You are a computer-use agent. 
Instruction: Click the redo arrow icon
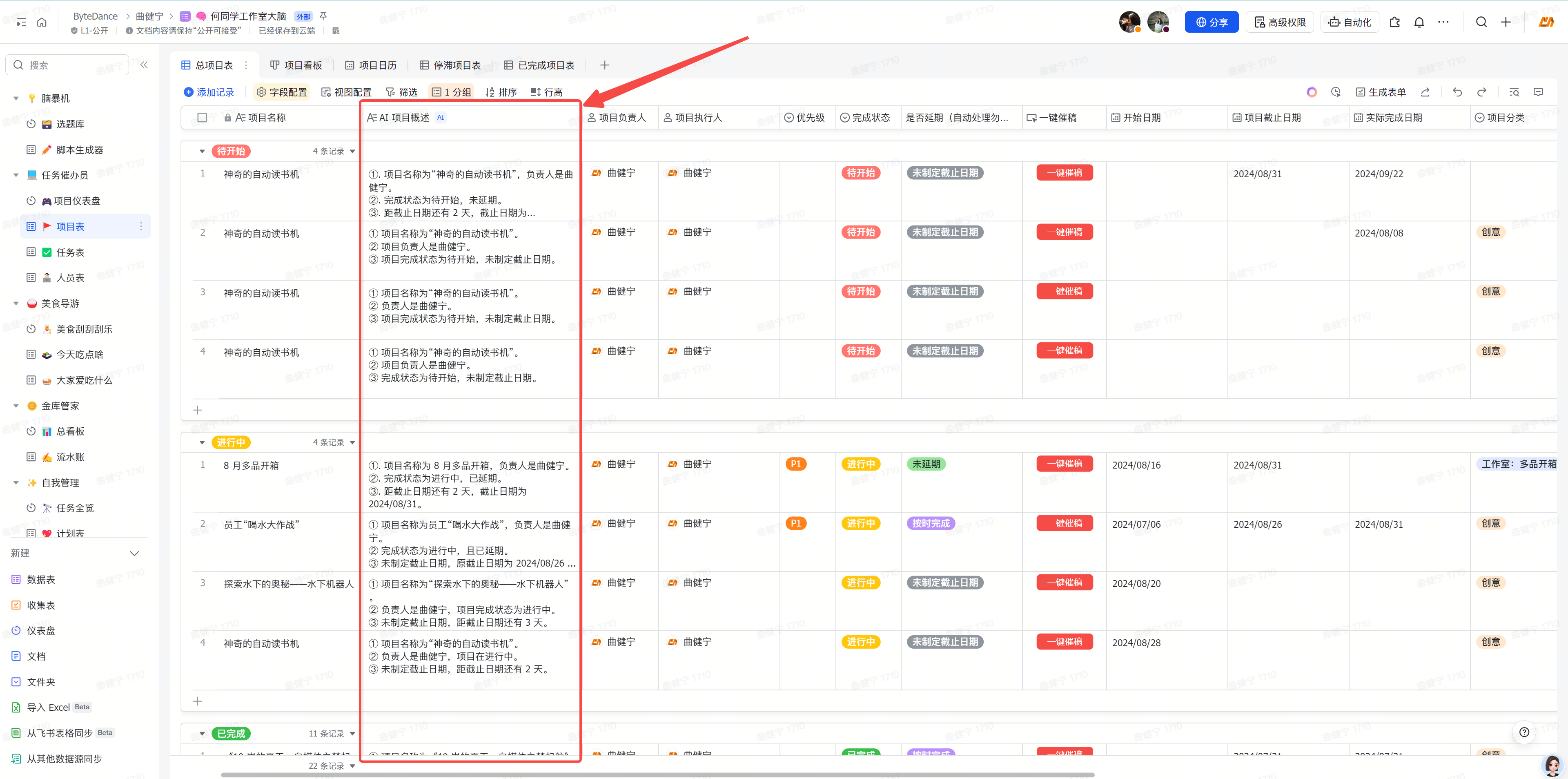pos(1481,92)
